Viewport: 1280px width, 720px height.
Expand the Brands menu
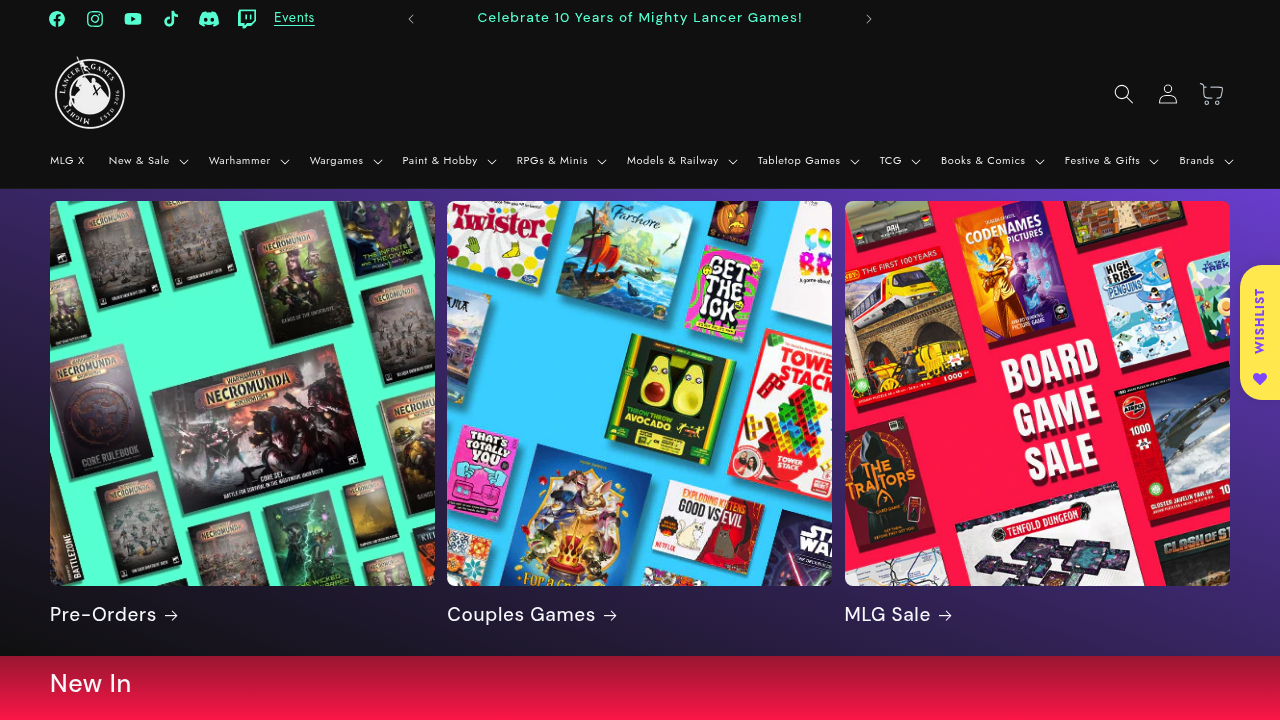pyautogui.click(x=1207, y=161)
